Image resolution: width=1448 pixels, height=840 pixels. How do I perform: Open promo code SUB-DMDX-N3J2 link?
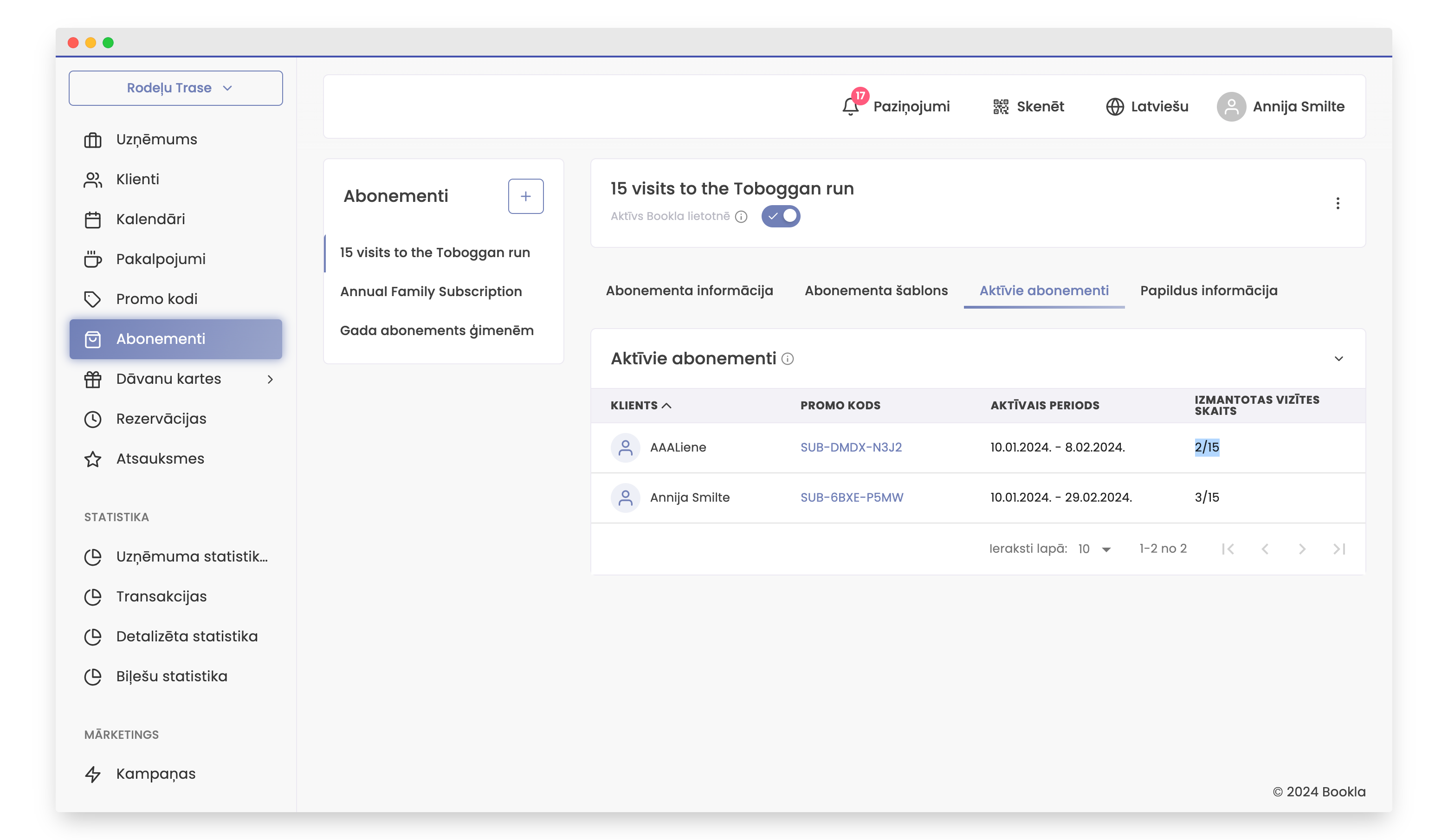851,447
